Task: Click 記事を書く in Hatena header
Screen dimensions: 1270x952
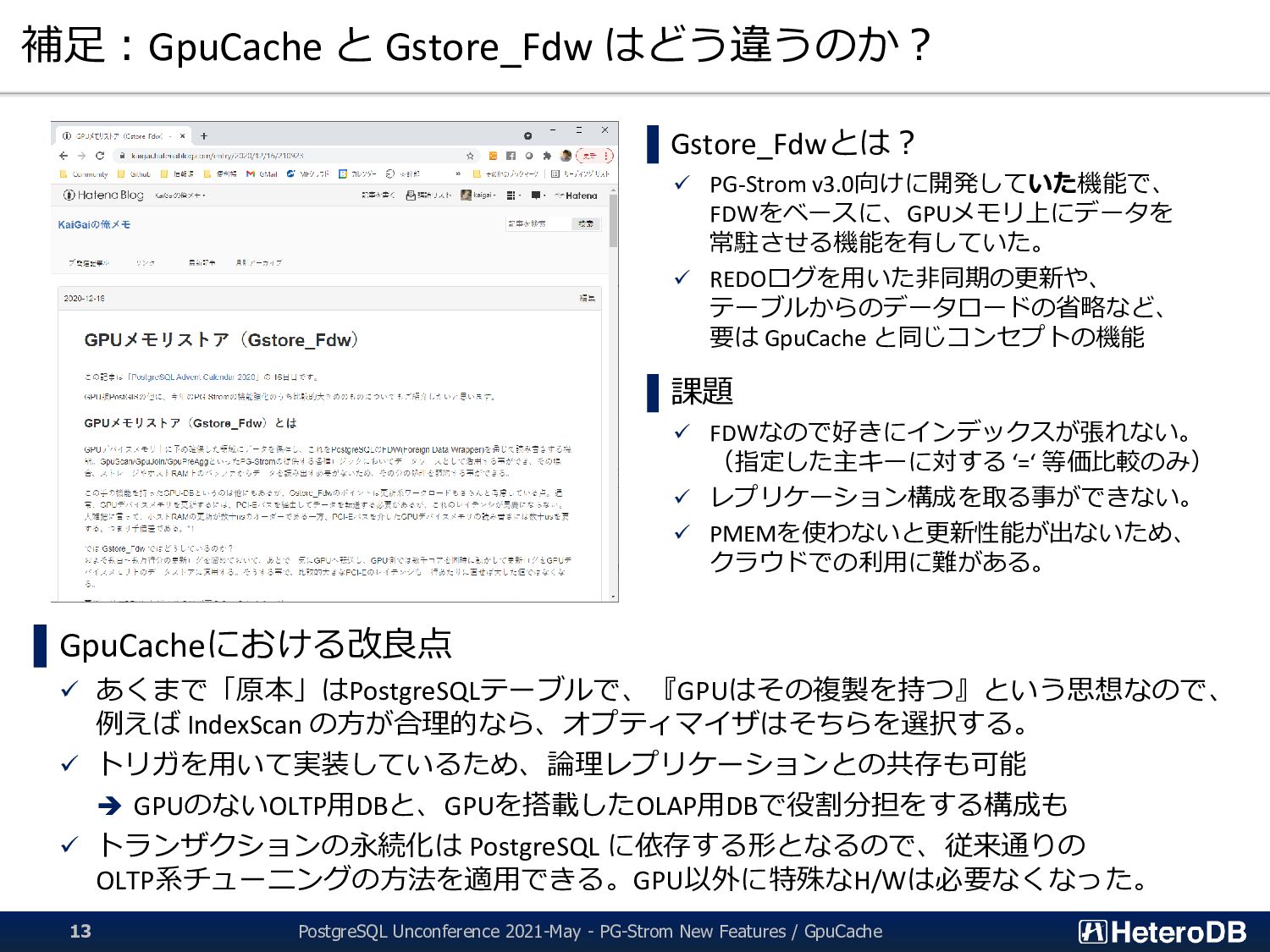Action: click(x=378, y=195)
